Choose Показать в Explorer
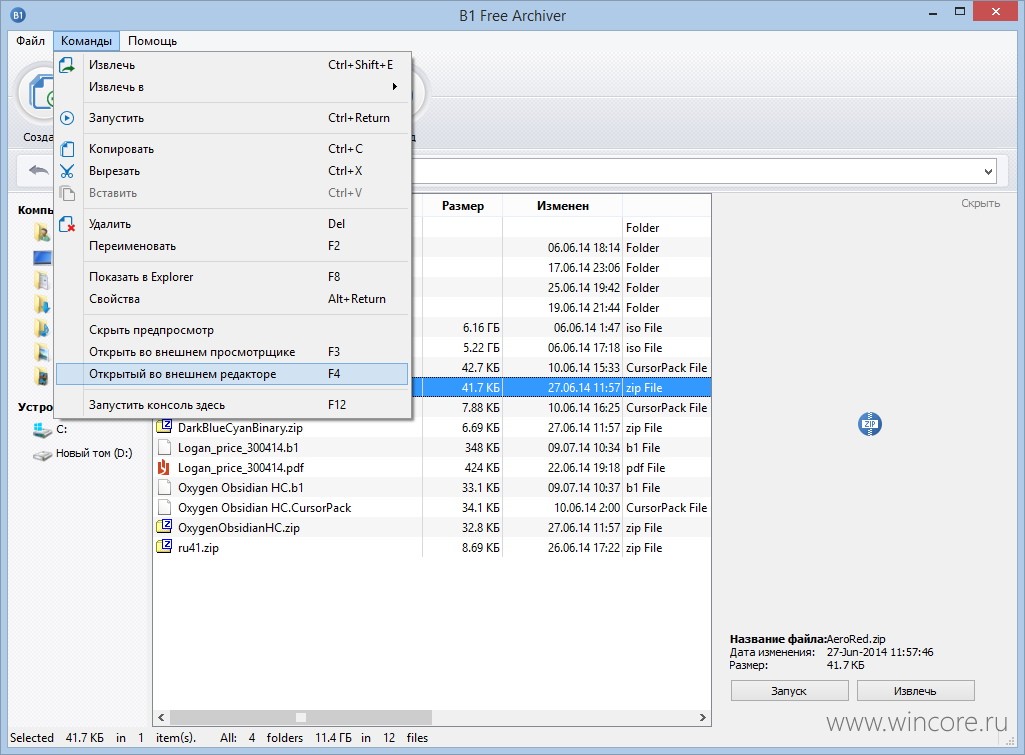 (232, 277)
